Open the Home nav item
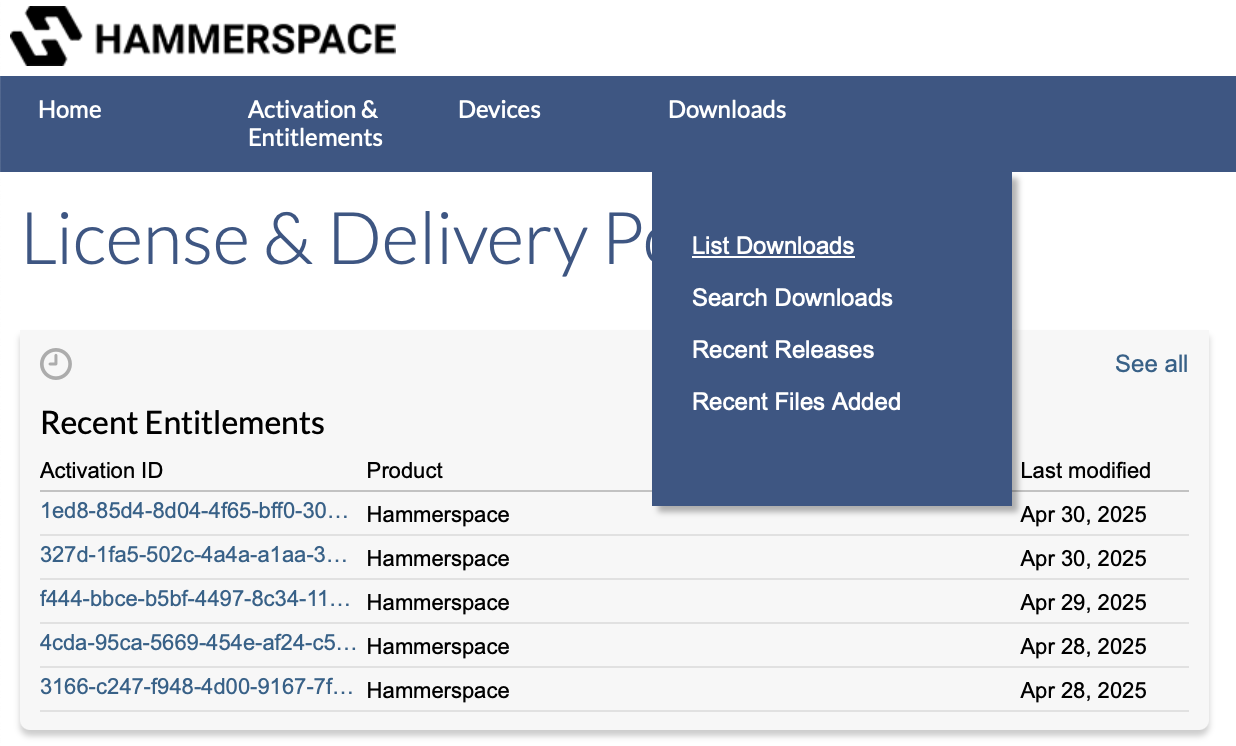The width and height of the screenshot is (1236, 746). [70, 110]
